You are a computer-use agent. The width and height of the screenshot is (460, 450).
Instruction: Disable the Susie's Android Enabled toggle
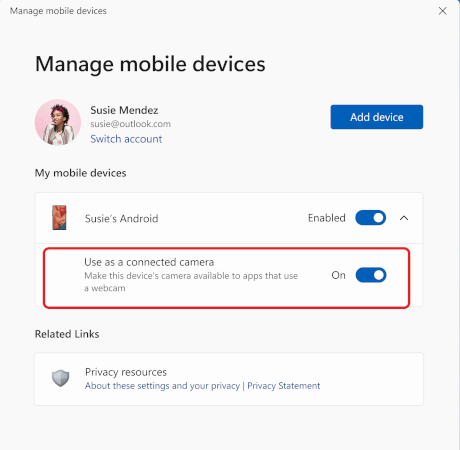pos(371,218)
